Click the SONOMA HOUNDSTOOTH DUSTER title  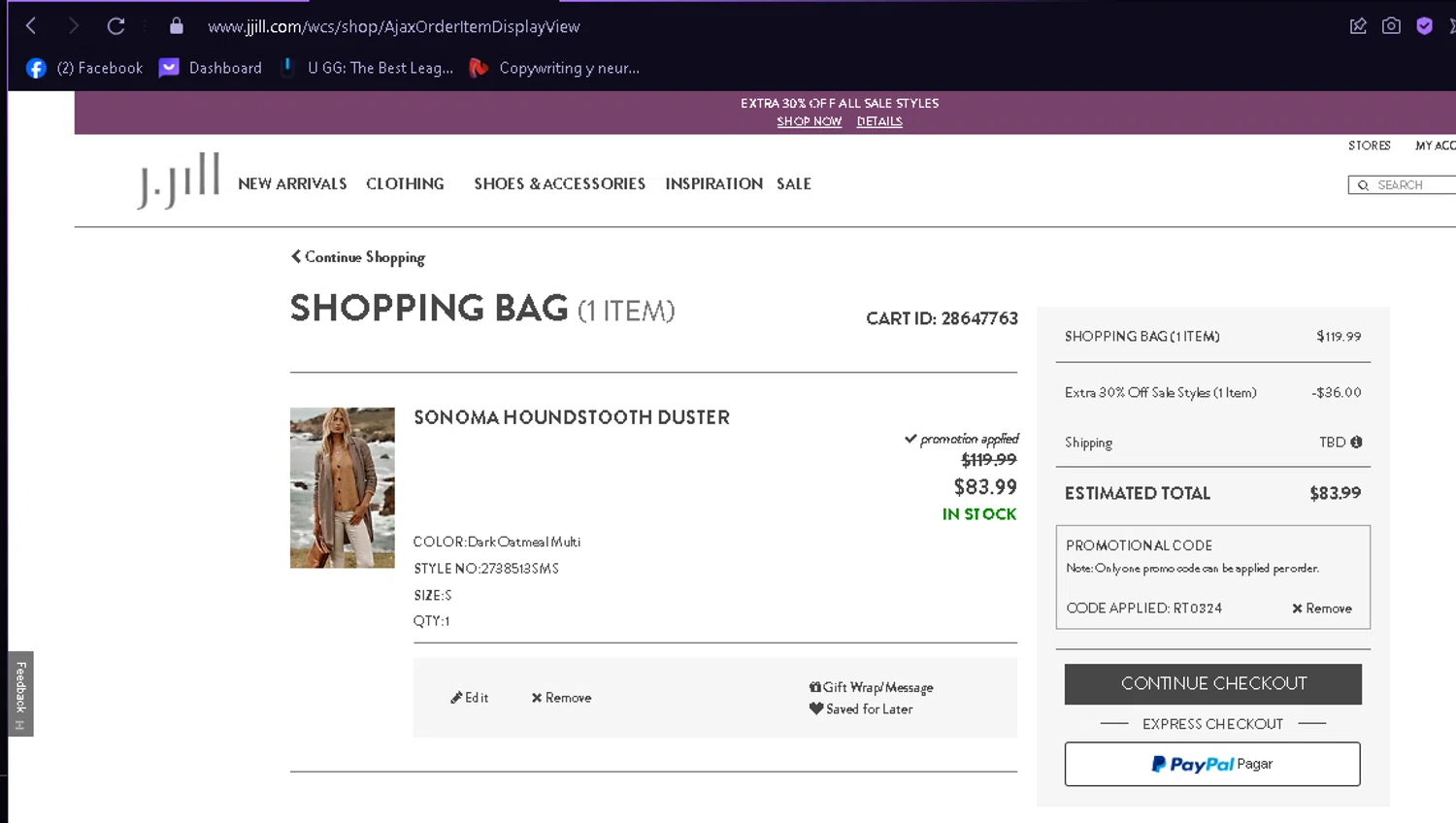(572, 417)
